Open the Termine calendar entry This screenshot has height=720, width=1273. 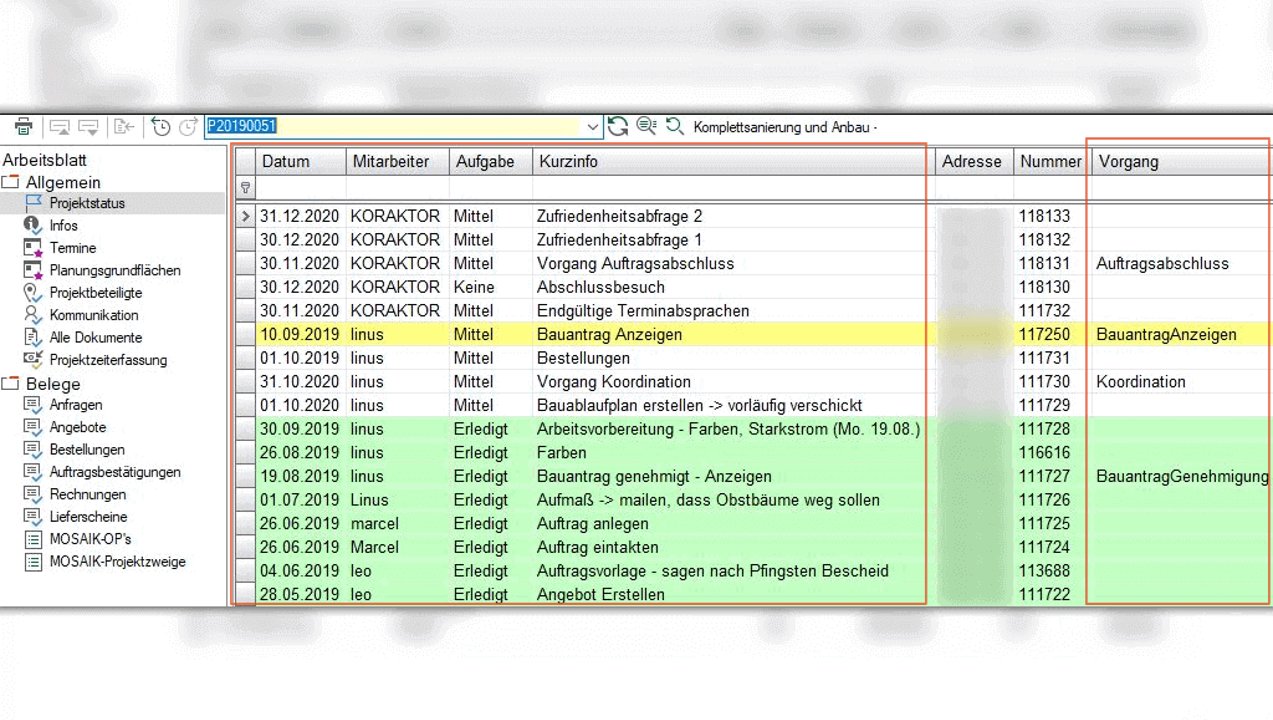[73, 248]
